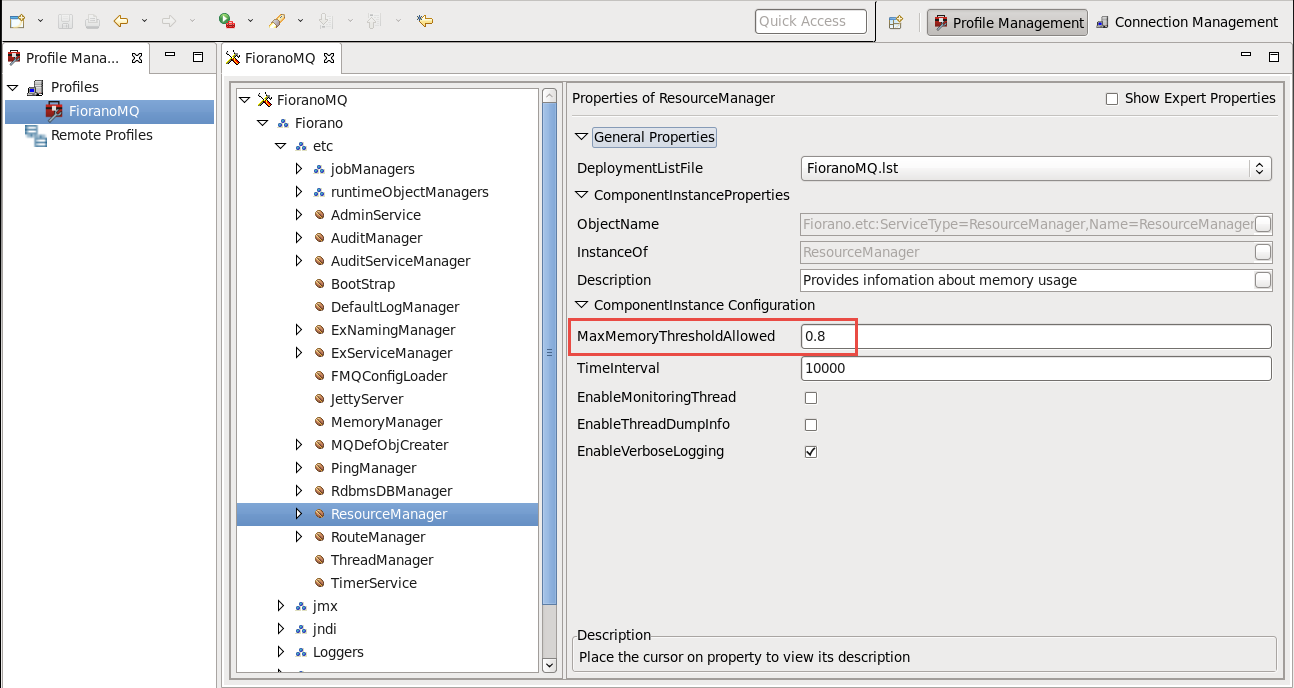Collapse ComponentInstance Configuration section
Image resolution: width=1294 pixels, height=688 pixels.
pyautogui.click(x=582, y=305)
